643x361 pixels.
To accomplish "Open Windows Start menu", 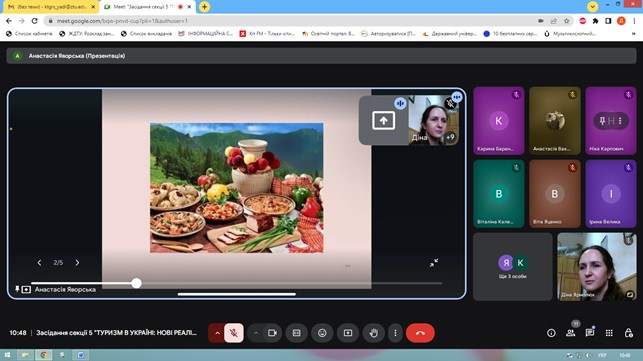I will (7, 355).
